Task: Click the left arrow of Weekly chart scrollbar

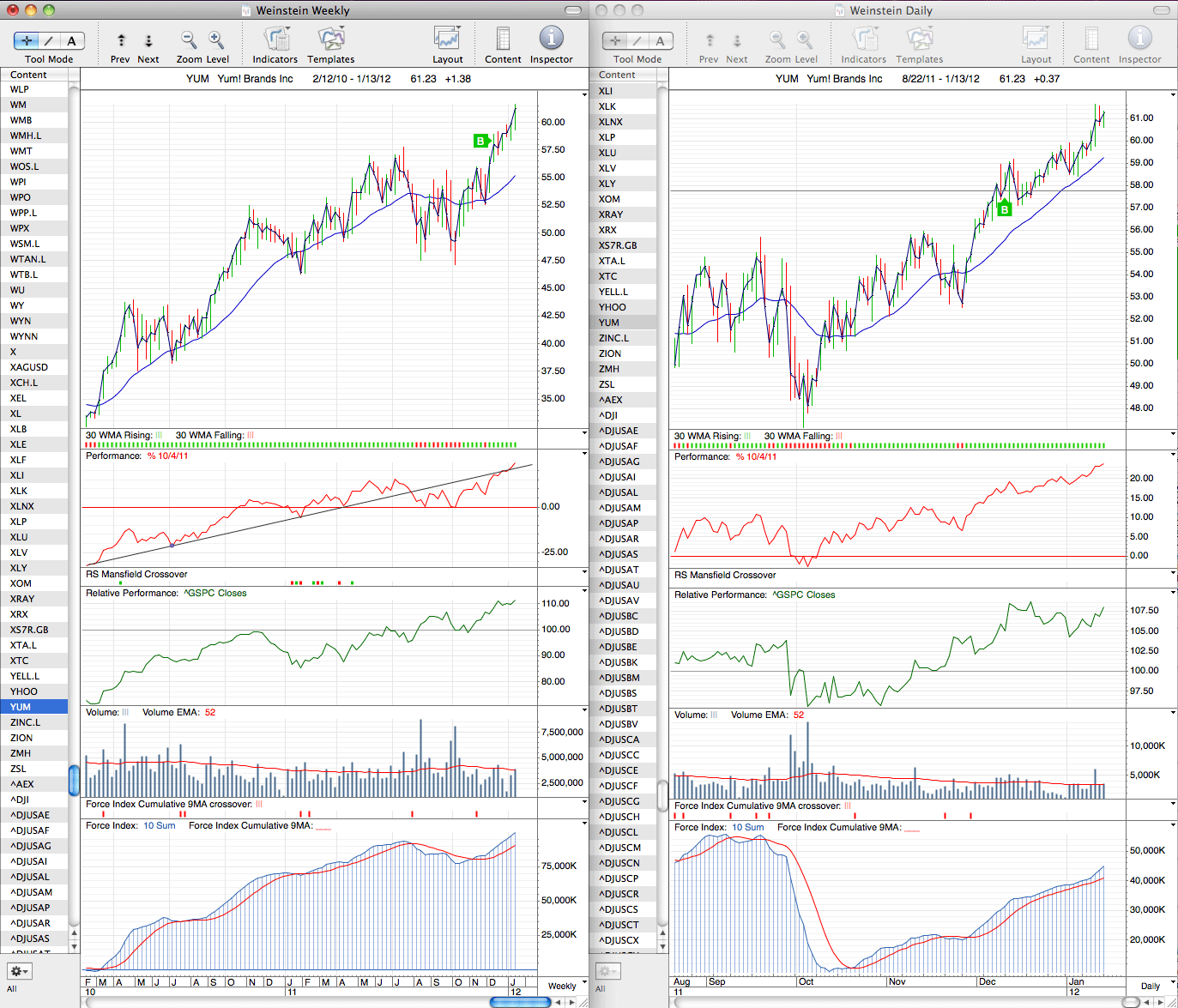Action: (559, 1002)
